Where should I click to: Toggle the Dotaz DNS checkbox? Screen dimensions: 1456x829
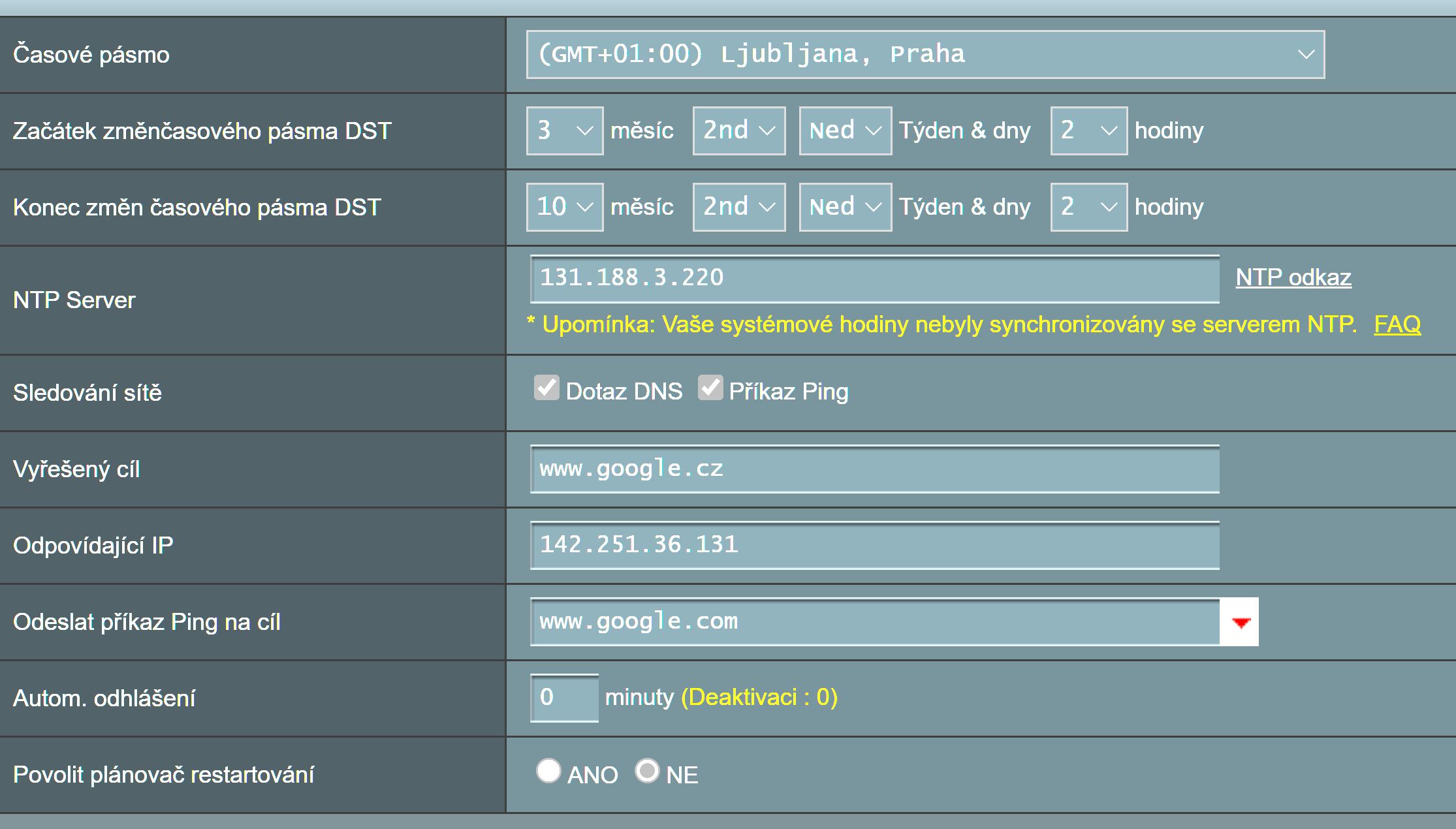546,388
